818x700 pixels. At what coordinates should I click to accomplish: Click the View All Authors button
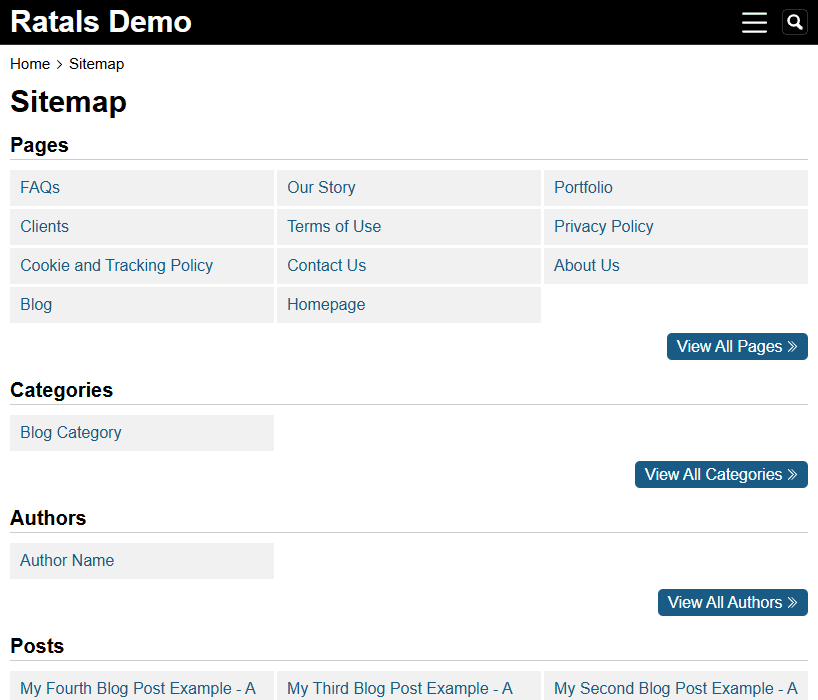click(x=732, y=602)
